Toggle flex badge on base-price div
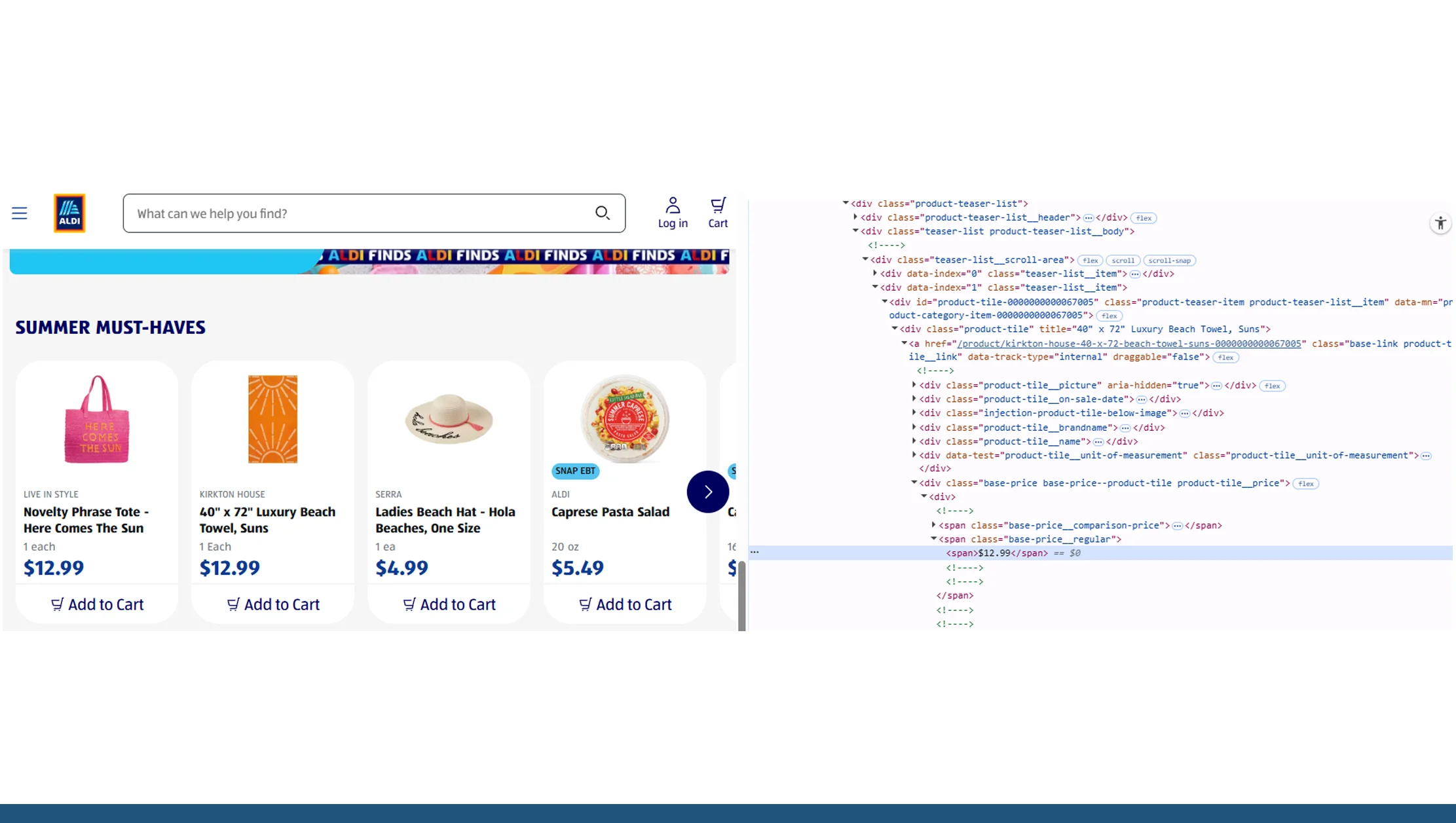 (1305, 484)
